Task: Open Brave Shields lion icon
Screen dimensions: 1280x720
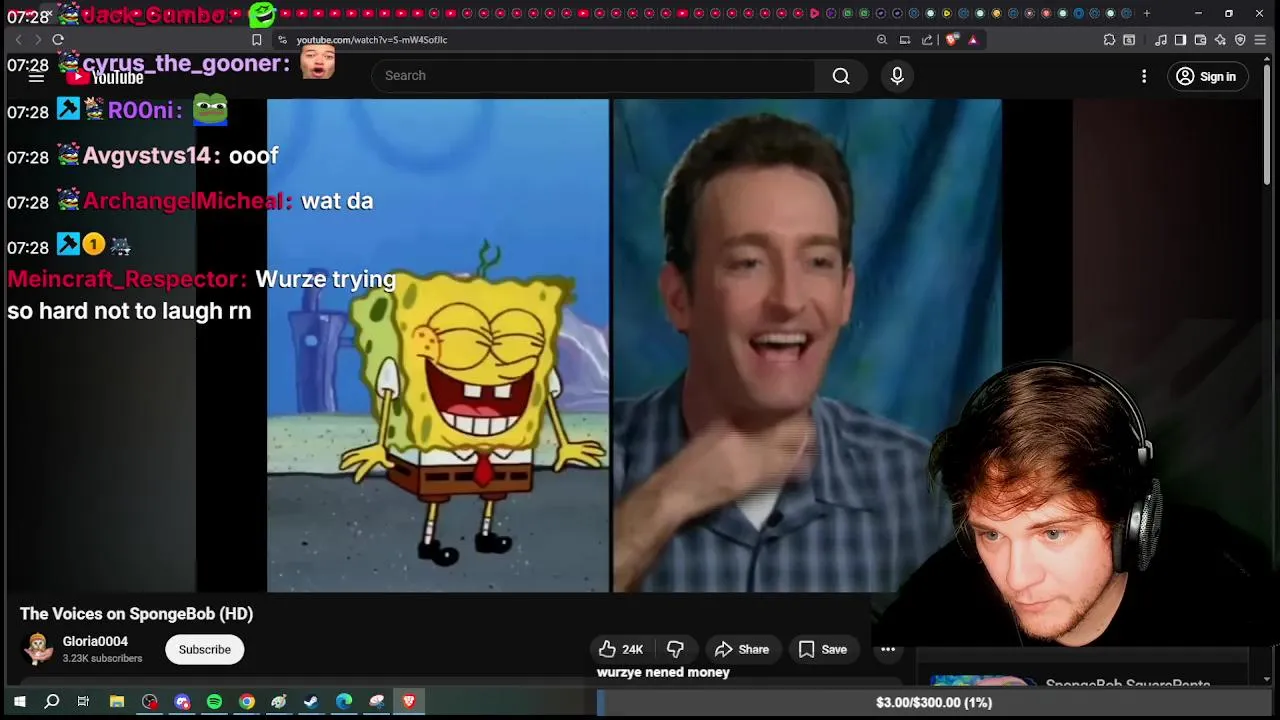Action: click(x=951, y=40)
